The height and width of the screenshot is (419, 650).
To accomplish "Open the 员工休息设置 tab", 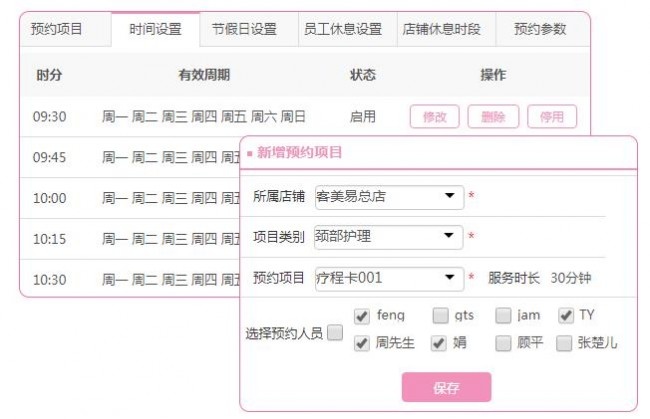I will [x=342, y=29].
